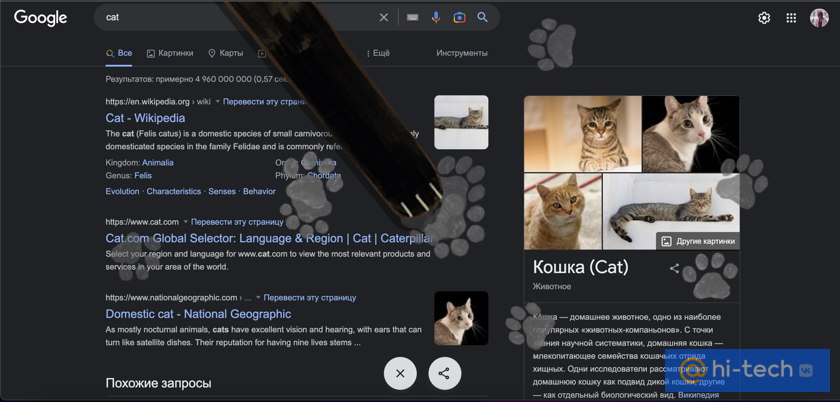Image resolution: width=840 pixels, height=402 pixels.
Task: Open the Google apps grid
Action: click(x=791, y=18)
